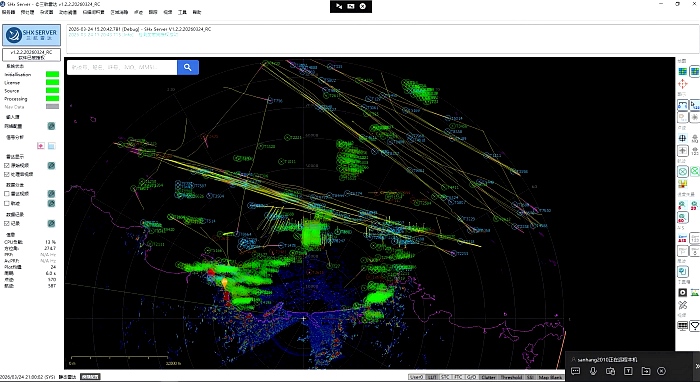Click the blue magnifier search button

click(x=188, y=67)
